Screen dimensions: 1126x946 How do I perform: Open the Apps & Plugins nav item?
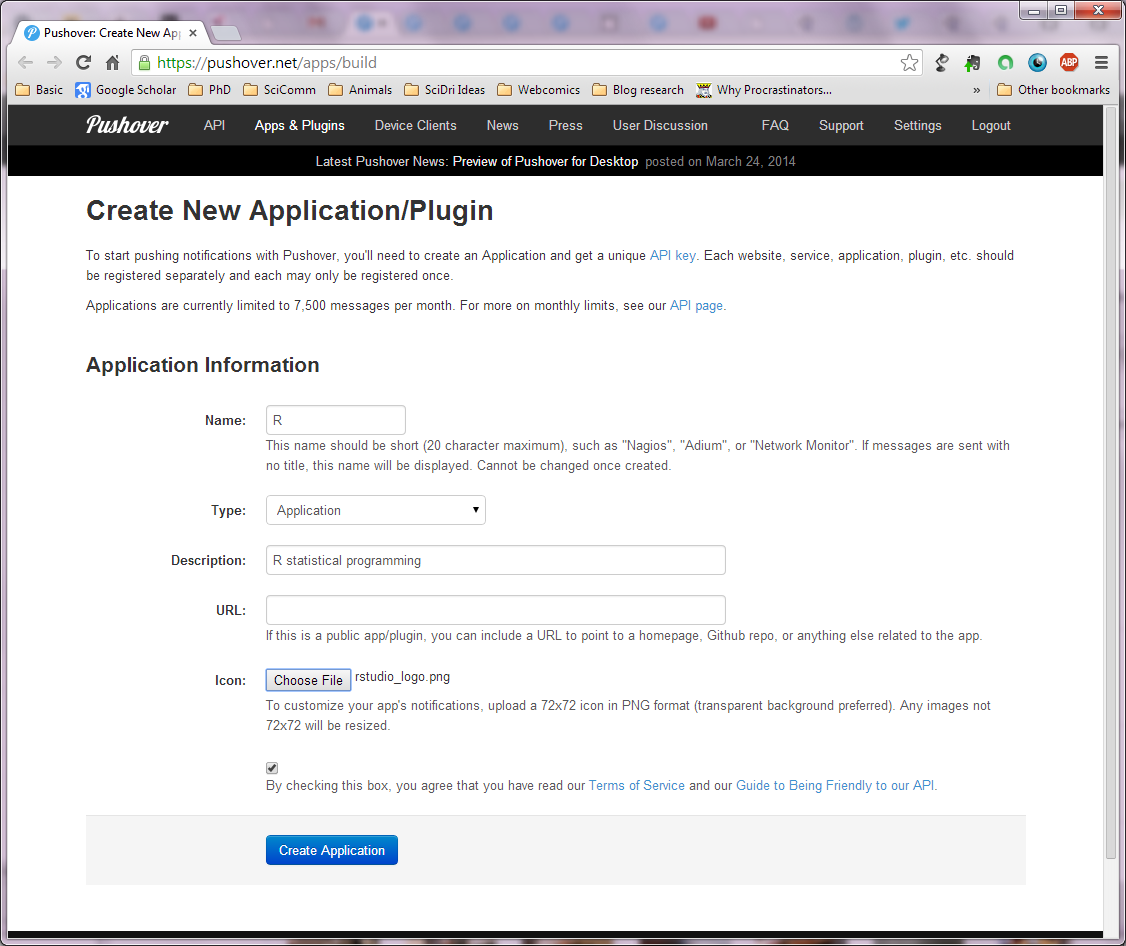(299, 125)
